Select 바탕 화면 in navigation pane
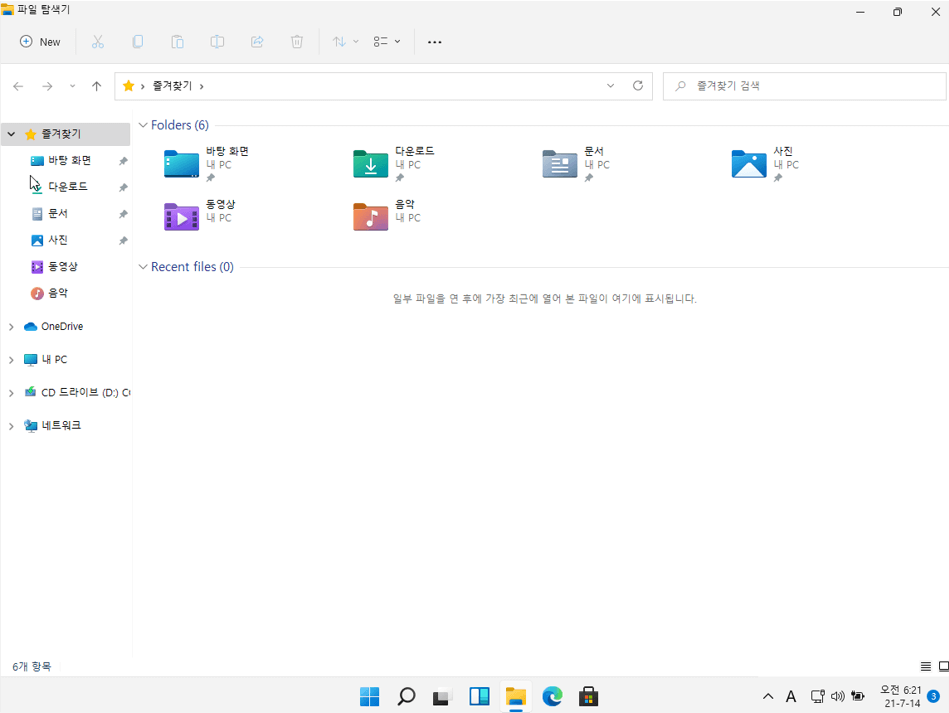This screenshot has width=949, height=713. [x=70, y=160]
